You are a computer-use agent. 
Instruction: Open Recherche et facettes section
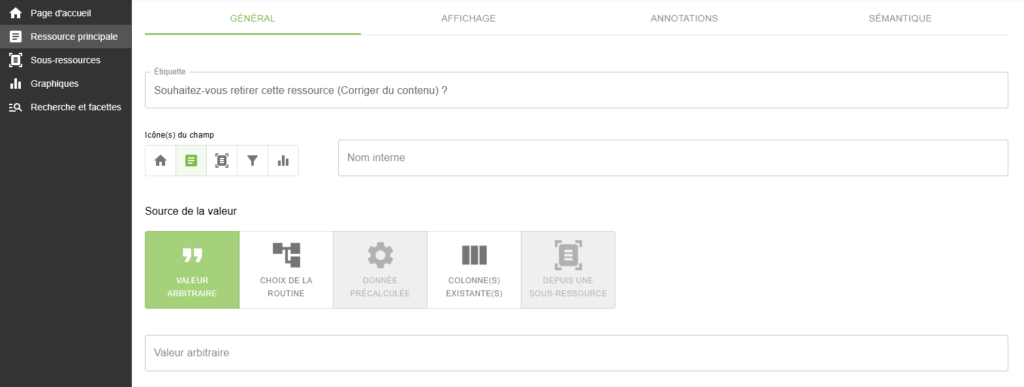(x=65, y=107)
